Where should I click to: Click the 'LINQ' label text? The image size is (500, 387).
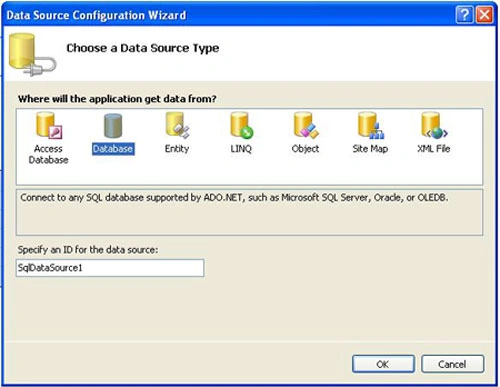241,149
